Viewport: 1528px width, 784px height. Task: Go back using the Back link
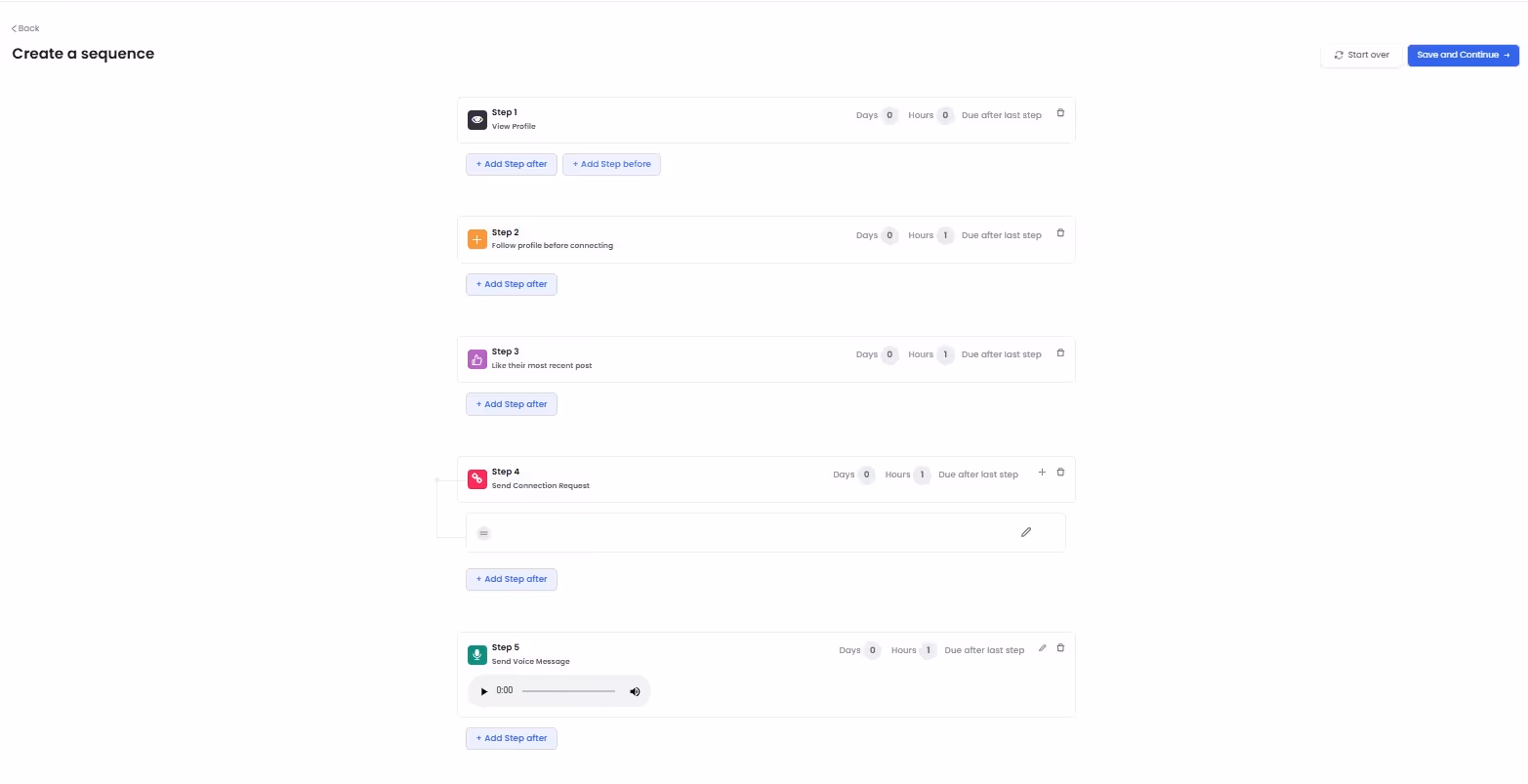(23, 27)
